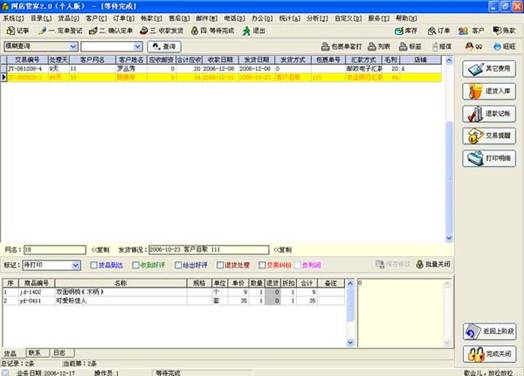524x376 pixels.
Task: Open the 客户 customer toolbar icon
Action: pos(463,31)
